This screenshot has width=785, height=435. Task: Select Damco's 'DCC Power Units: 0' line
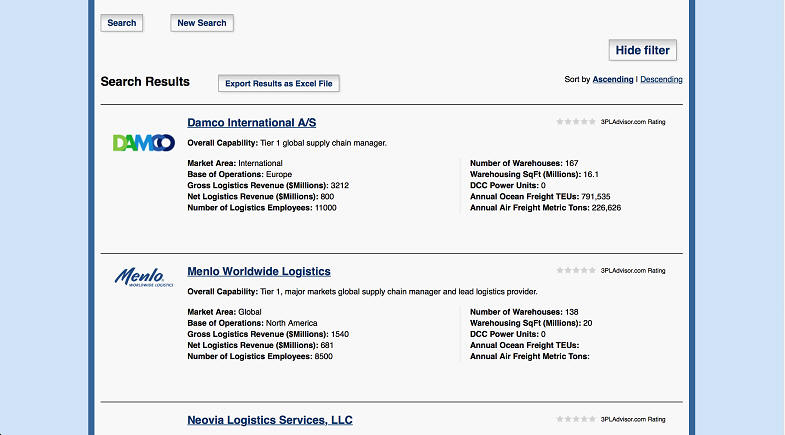pos(508,185)
